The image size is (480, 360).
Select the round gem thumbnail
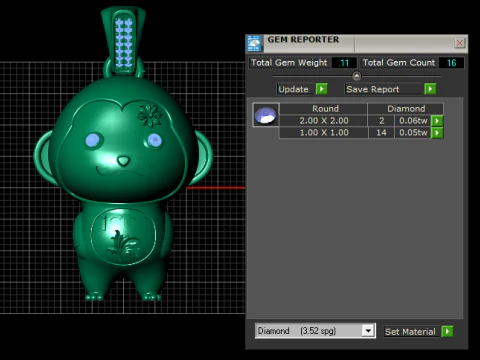(265, 115)
